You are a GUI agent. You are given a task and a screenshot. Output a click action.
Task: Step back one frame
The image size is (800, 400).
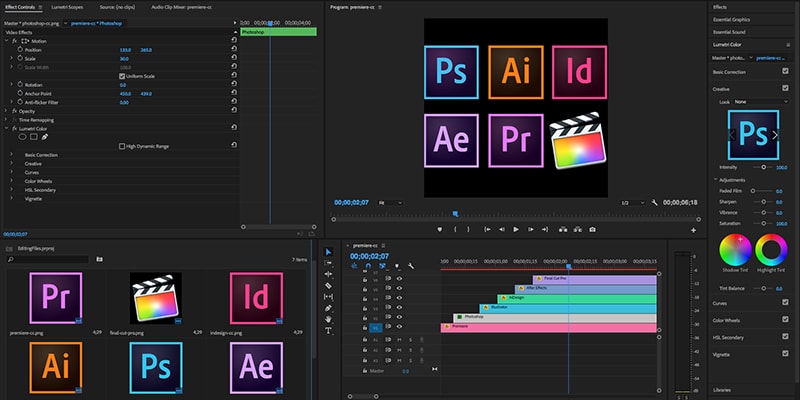[502, 230]
